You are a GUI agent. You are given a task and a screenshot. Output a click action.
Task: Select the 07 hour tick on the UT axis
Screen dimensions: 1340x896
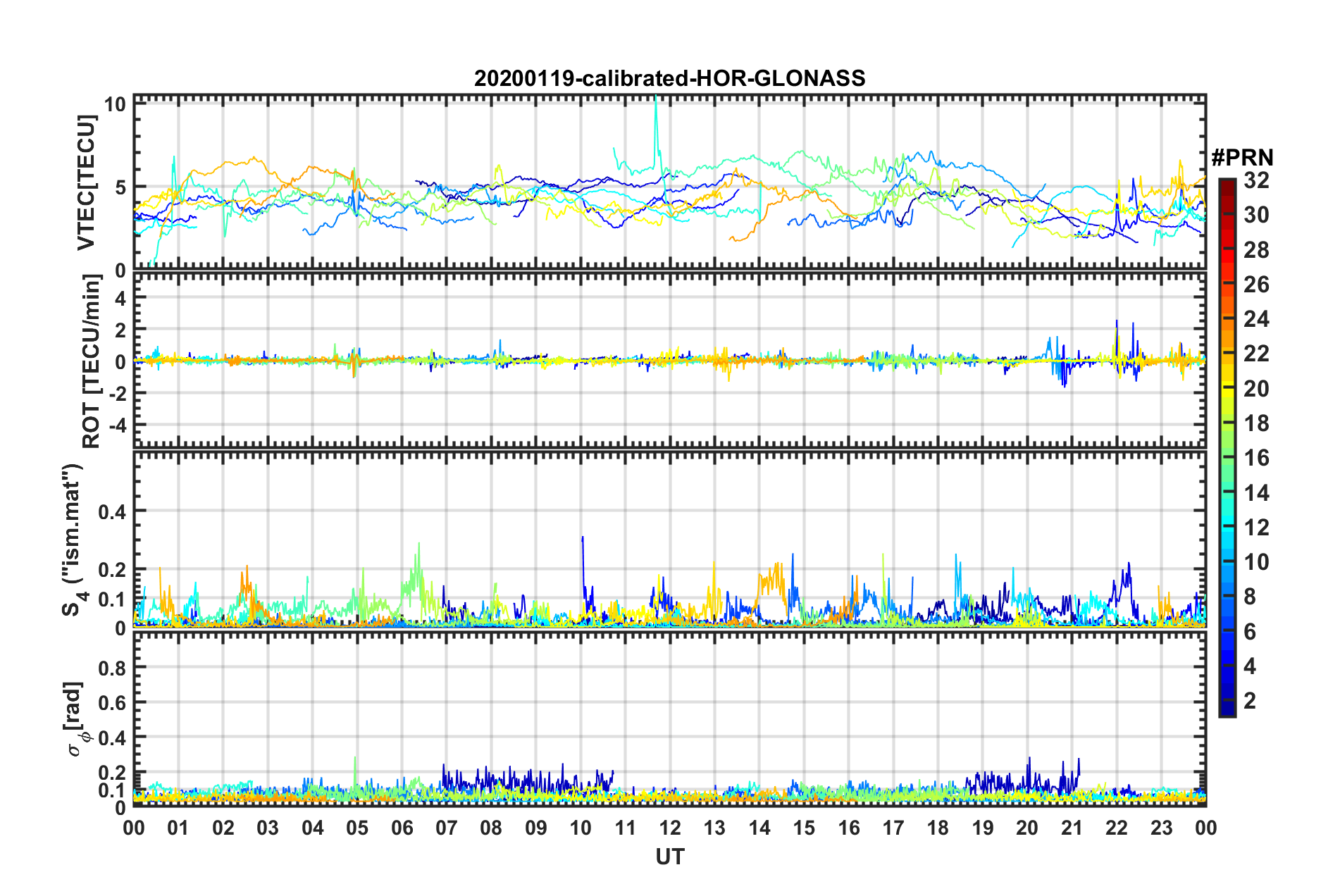(x=447, y=828)
